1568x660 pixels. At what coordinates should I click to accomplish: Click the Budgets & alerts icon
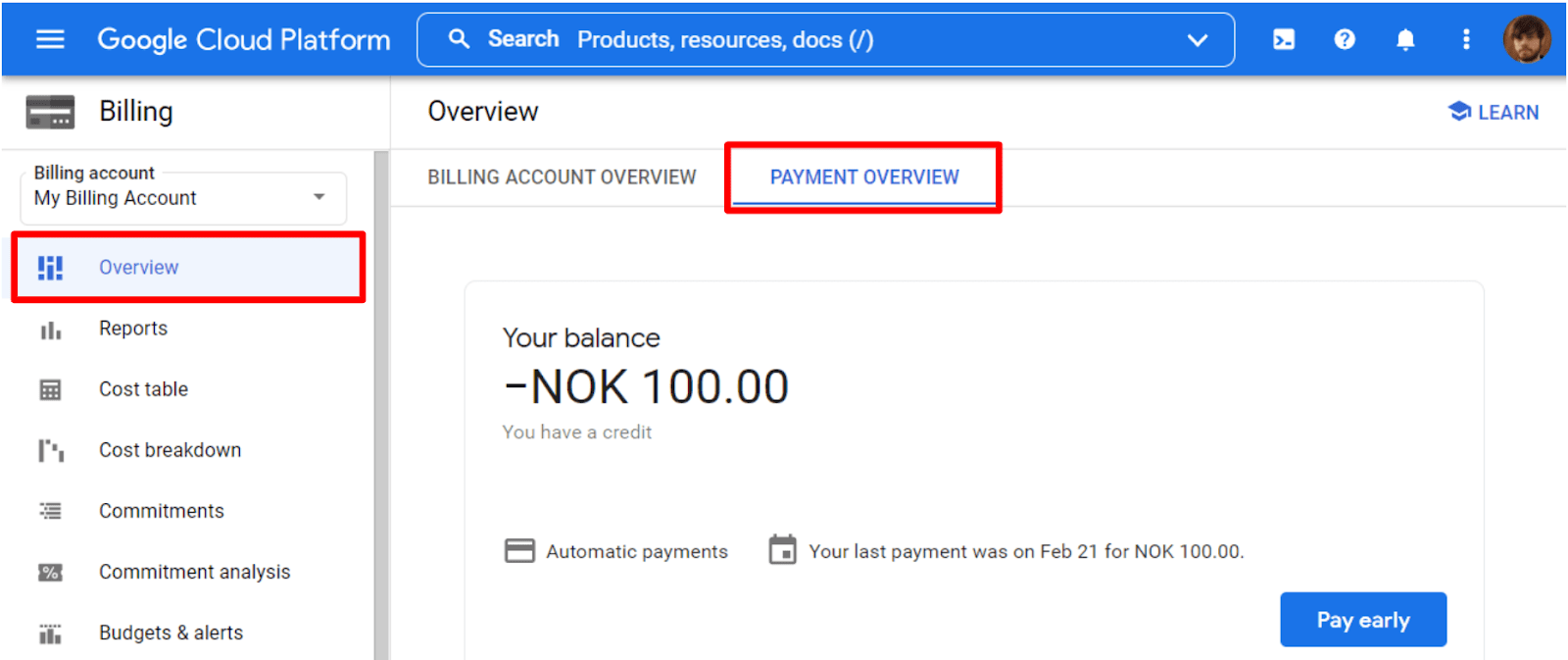50,634
